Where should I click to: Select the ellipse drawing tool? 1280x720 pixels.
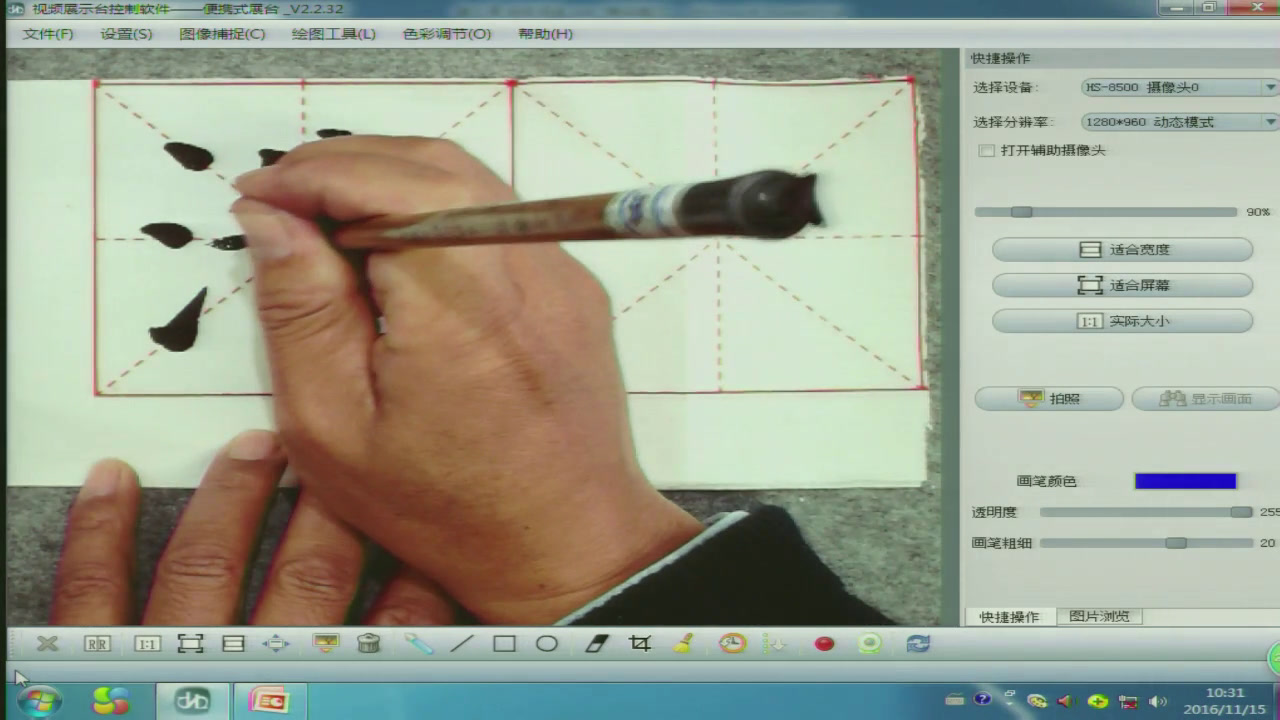[546, 644]
